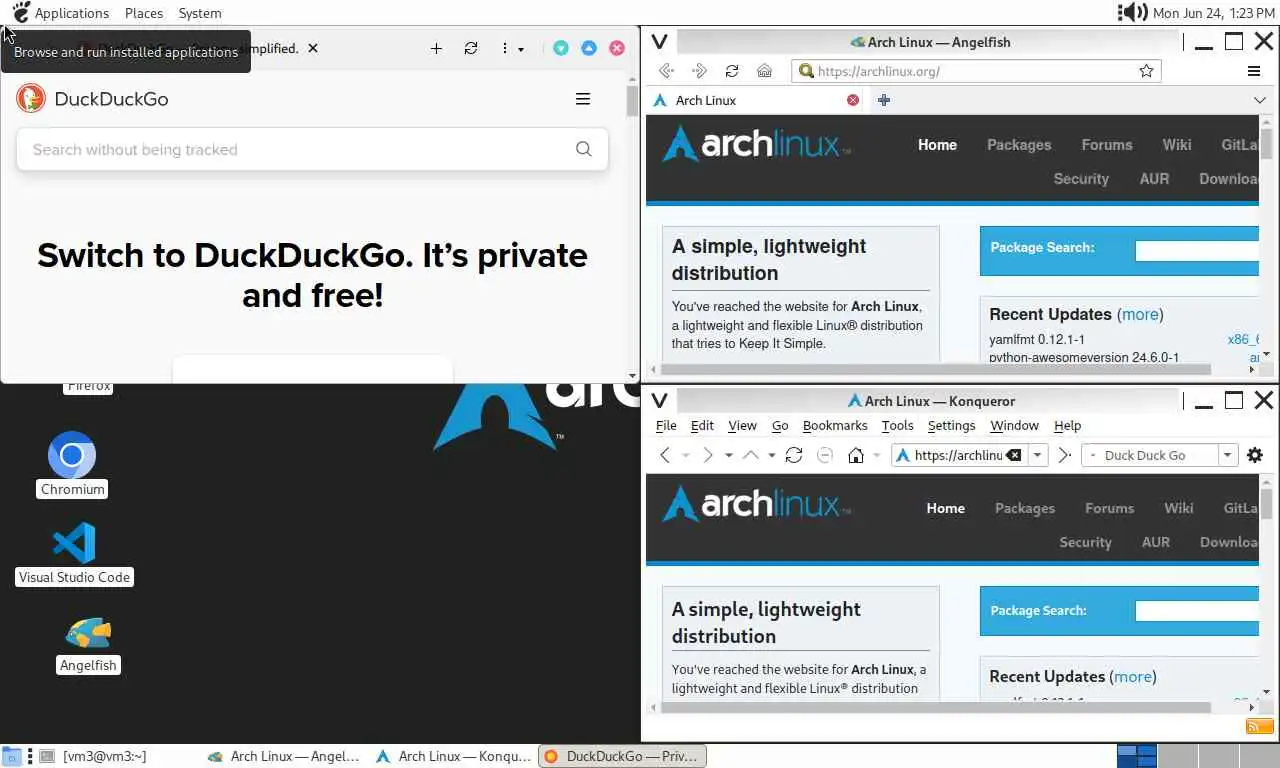1280x768 pixels.
Task: Open the Settings menu in Konqueror
Action: 951,425
